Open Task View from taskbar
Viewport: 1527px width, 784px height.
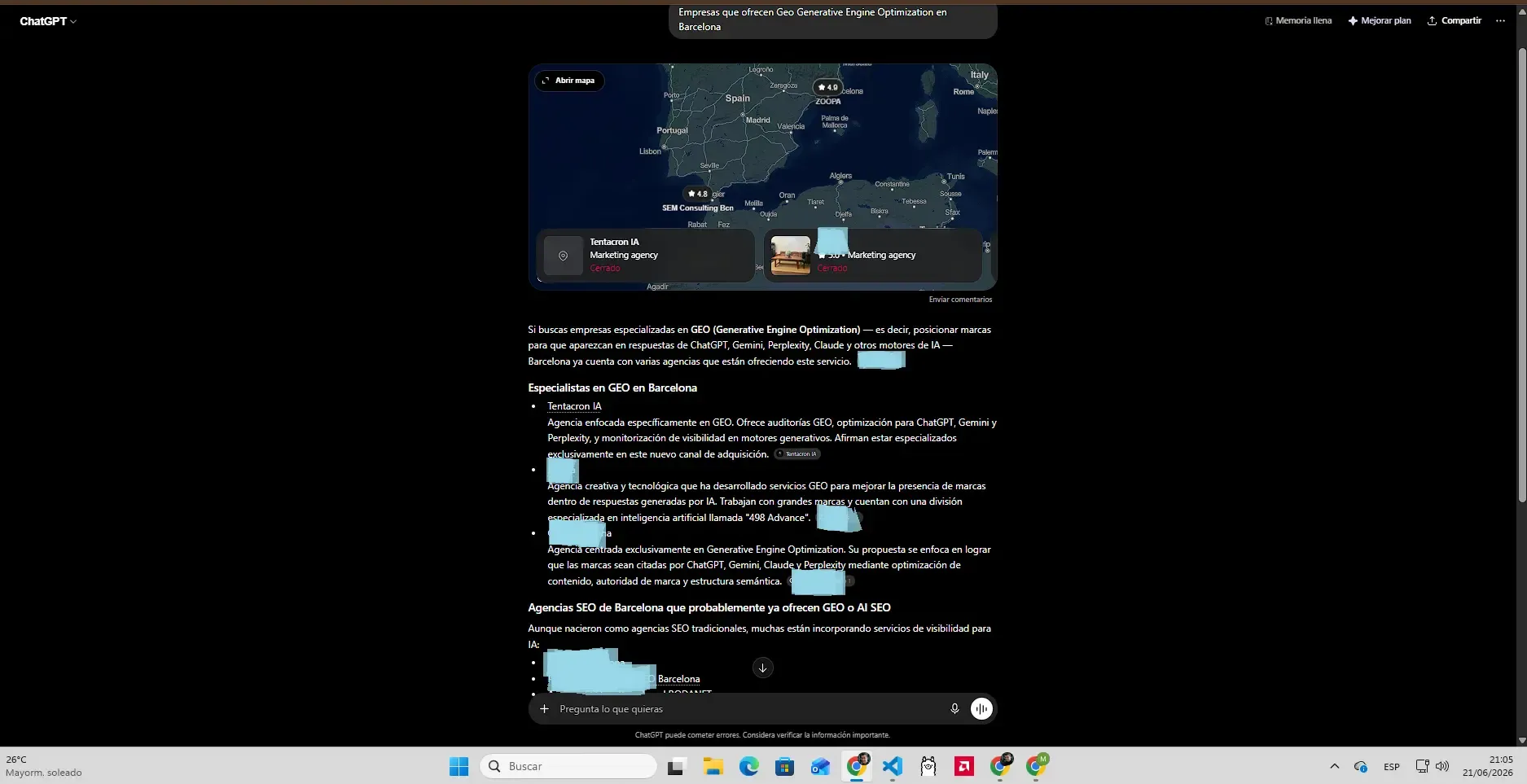[x=676, y=766]
